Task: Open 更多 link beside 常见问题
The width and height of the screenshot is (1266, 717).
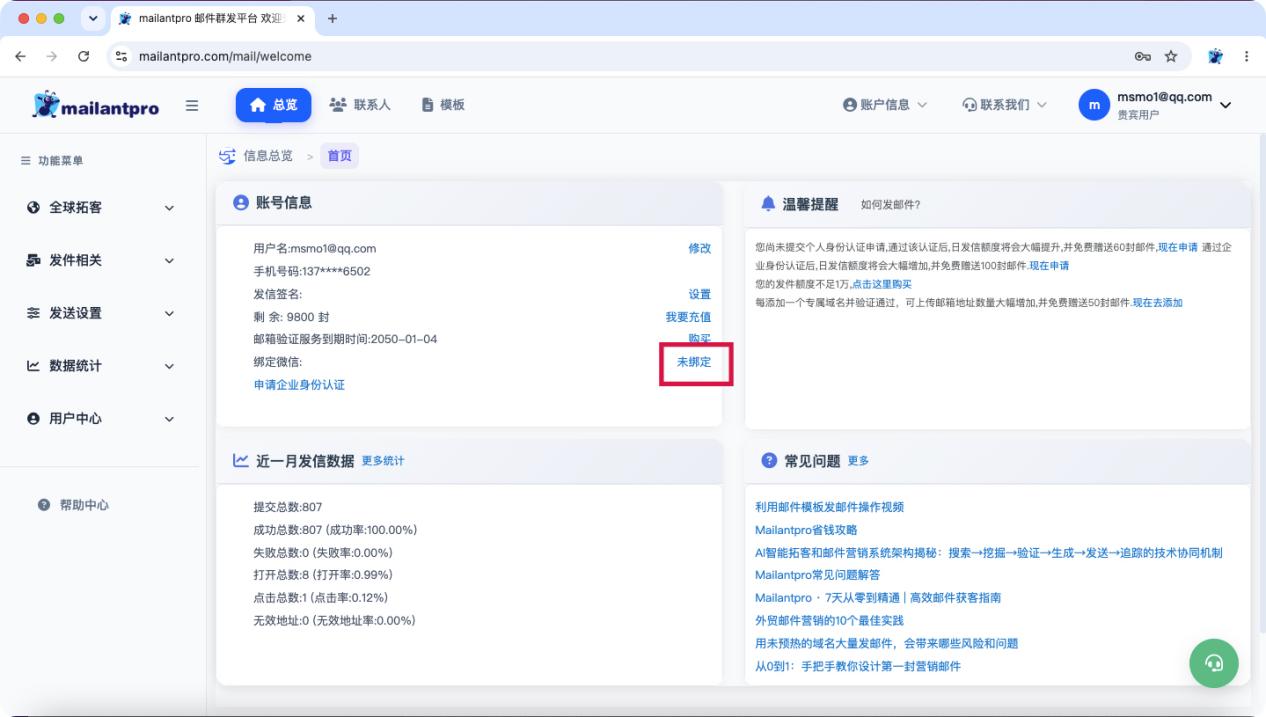Action: coord(859,460)
